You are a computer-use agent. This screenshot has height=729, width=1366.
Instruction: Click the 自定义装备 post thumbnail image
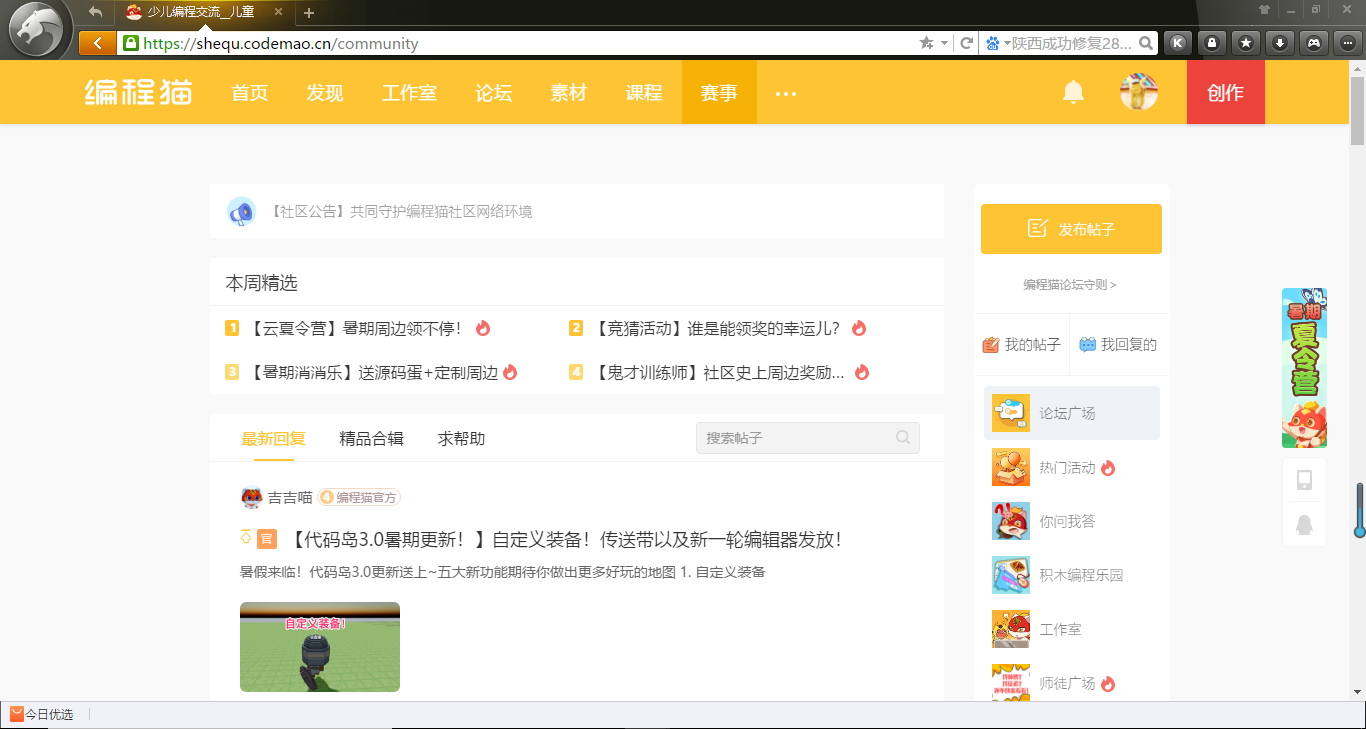click(x=320, y=647)
